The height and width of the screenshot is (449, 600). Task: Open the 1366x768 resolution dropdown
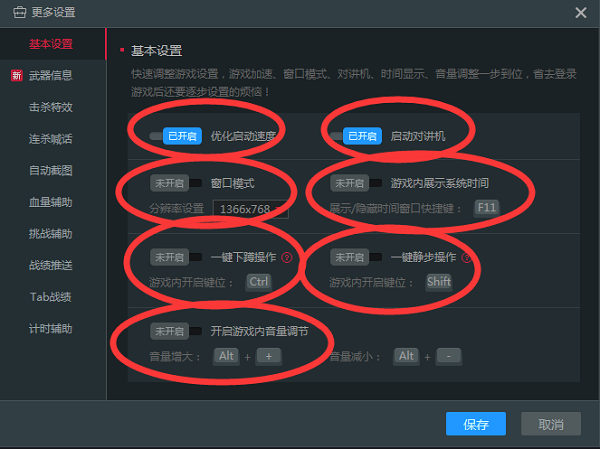pos(250,209)
